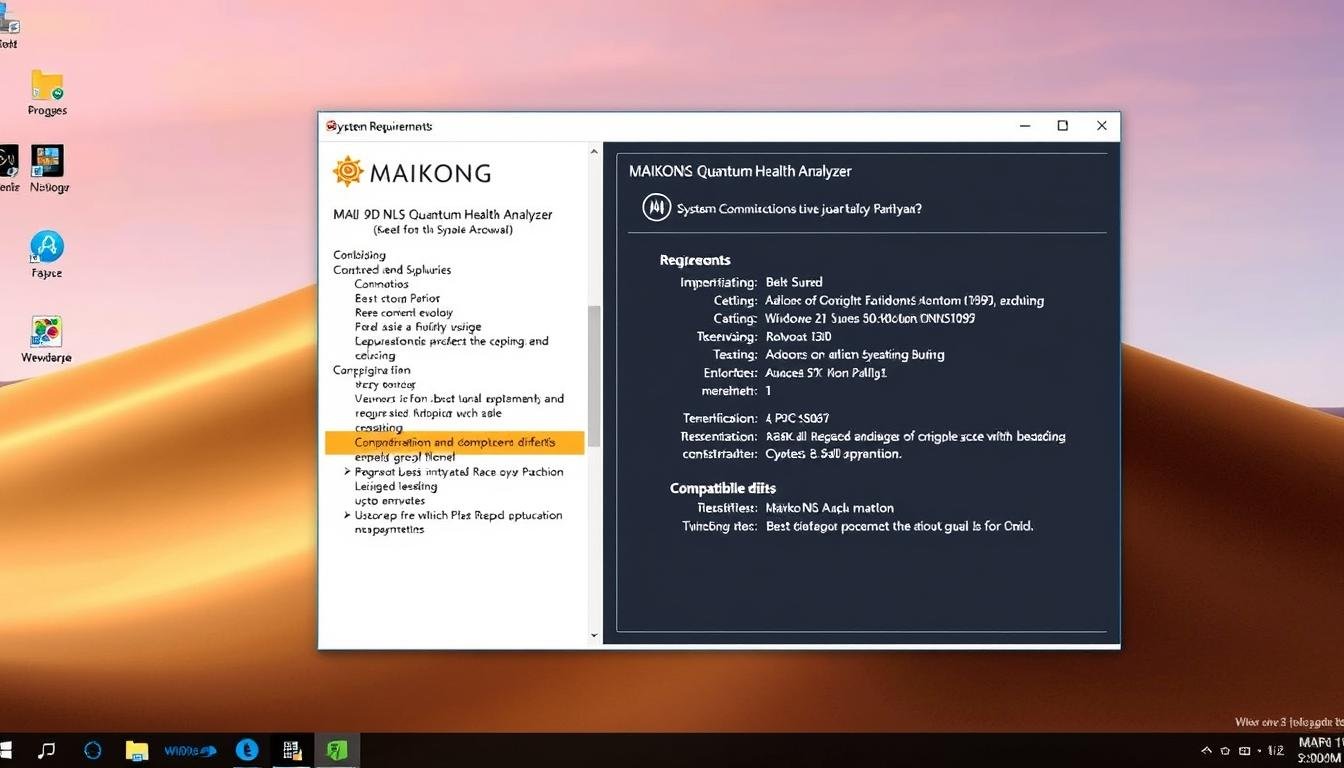The image size is (1344, 768).
Task: Select the 'Leiırged lesling' tree row
Action: [395, 486]
